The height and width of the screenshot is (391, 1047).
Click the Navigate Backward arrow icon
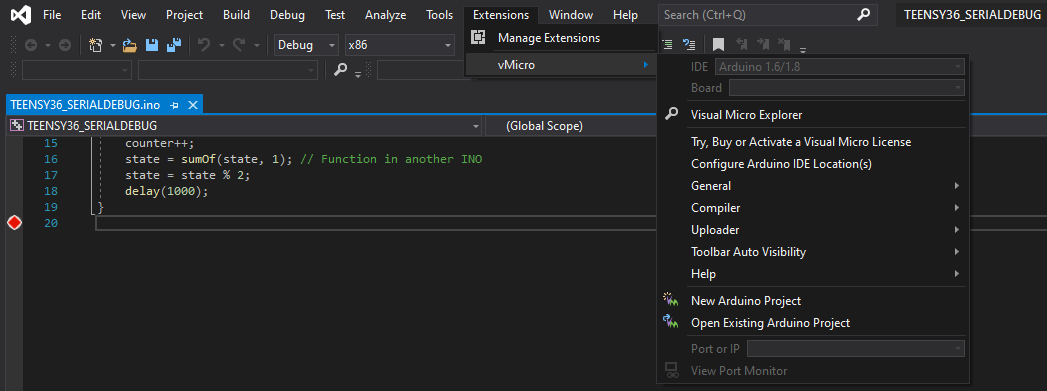tap(31, 45)
